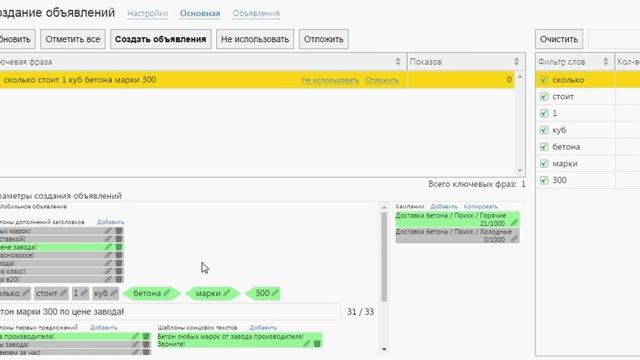Edit the word token 'куб'
This screenshot has height=360, width=640.
[113, 293]
